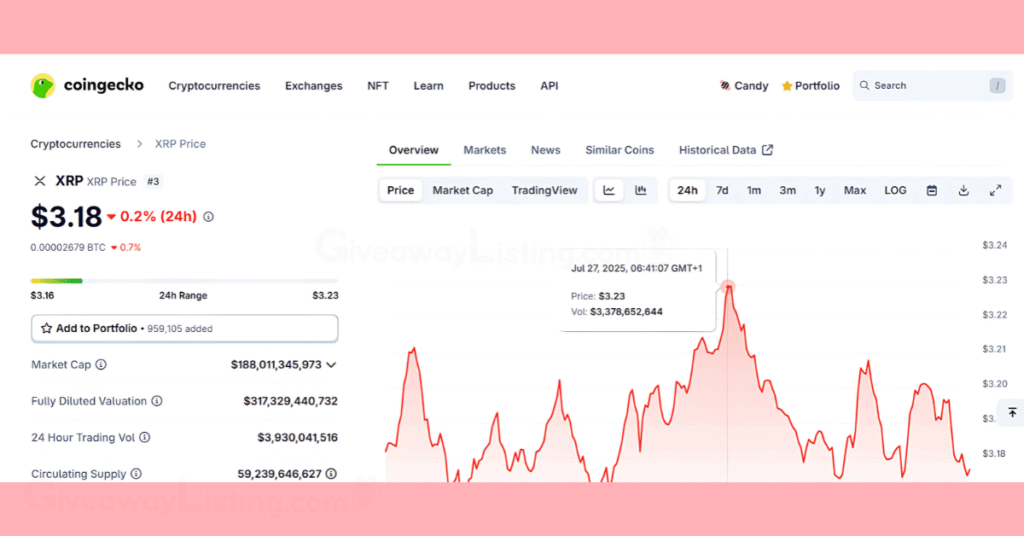Screen dimensions: 1024x536
Task: Toggle the LOG scale option
Action: point(895,190)
